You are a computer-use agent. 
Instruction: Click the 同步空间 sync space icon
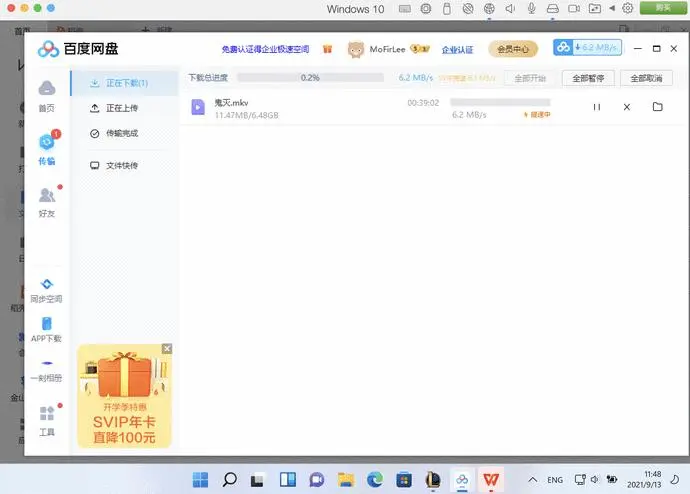[x=46, y=288]
